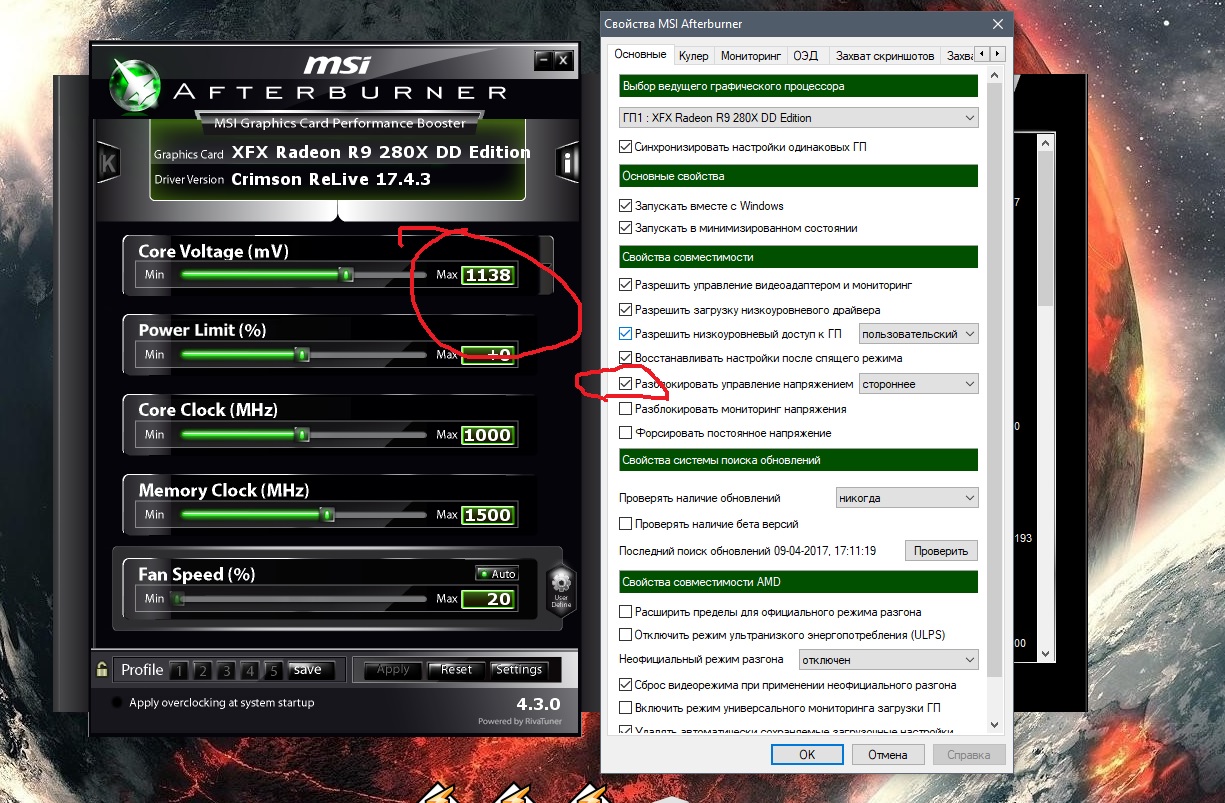Click the Core Voltage slider handle
The image size is (1225, 803).
pyautogui.click(x=346, y=274)
